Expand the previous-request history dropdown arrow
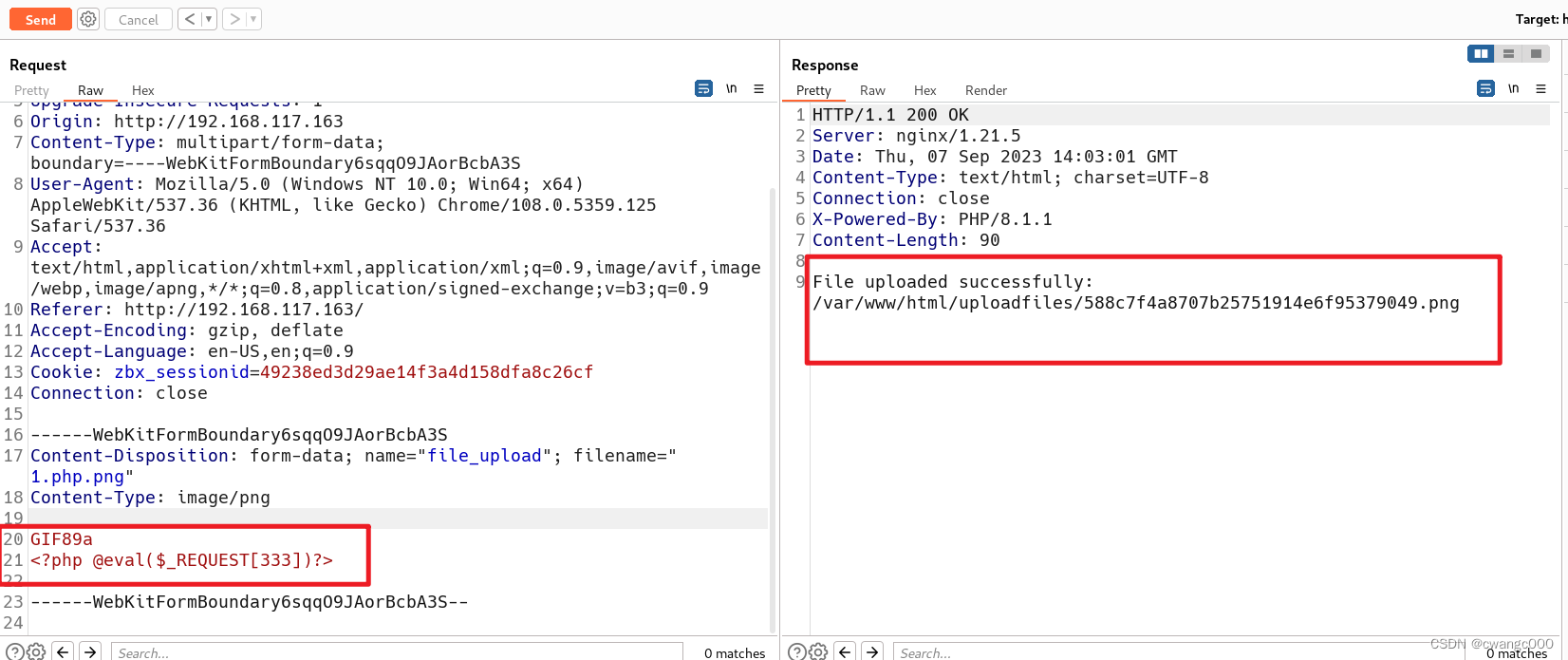 pos(209,19)
